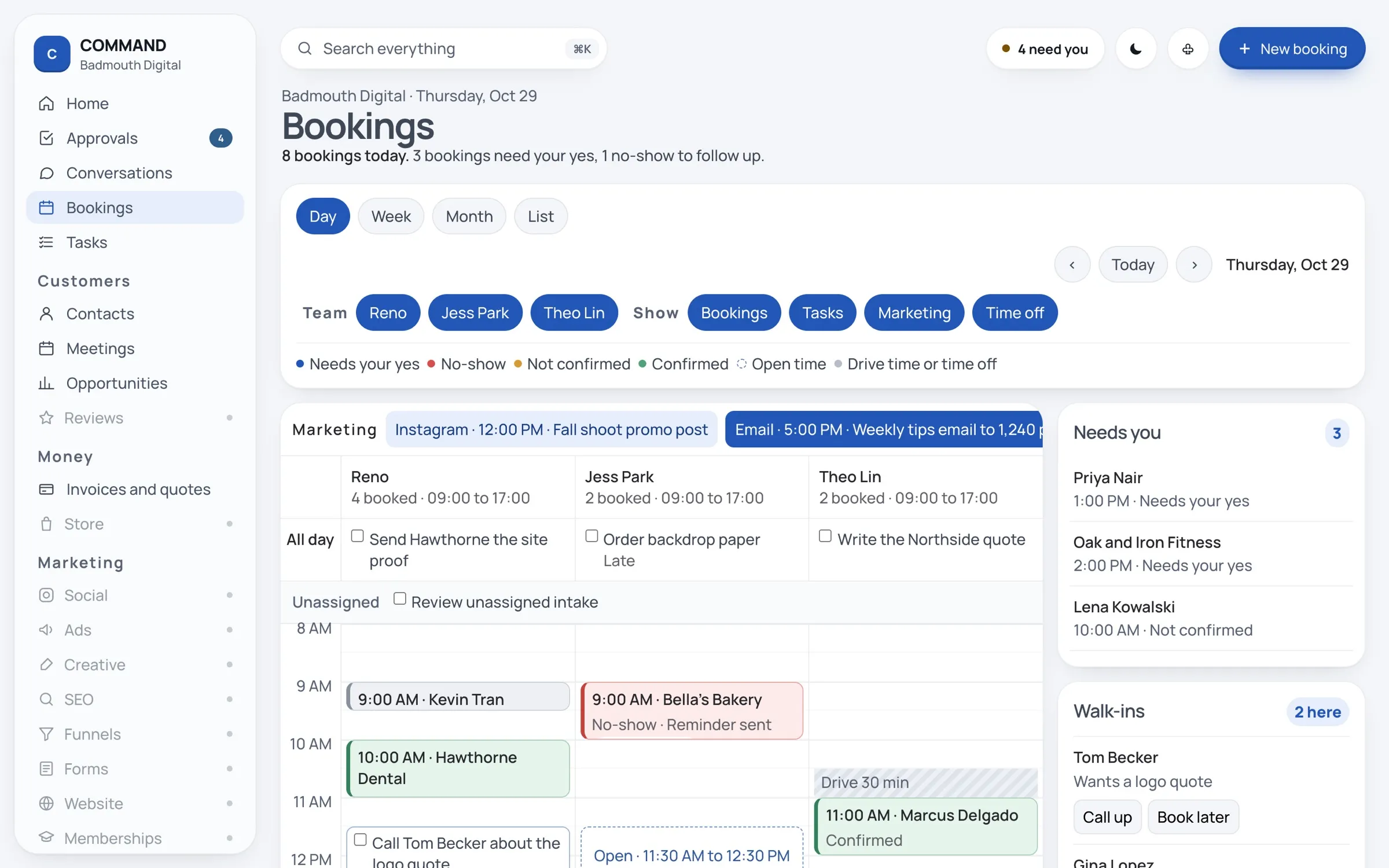This screenshot has height=868, width=1389.
Task: Click Book later for Tom Becker
Action: tap(1193, 817)
